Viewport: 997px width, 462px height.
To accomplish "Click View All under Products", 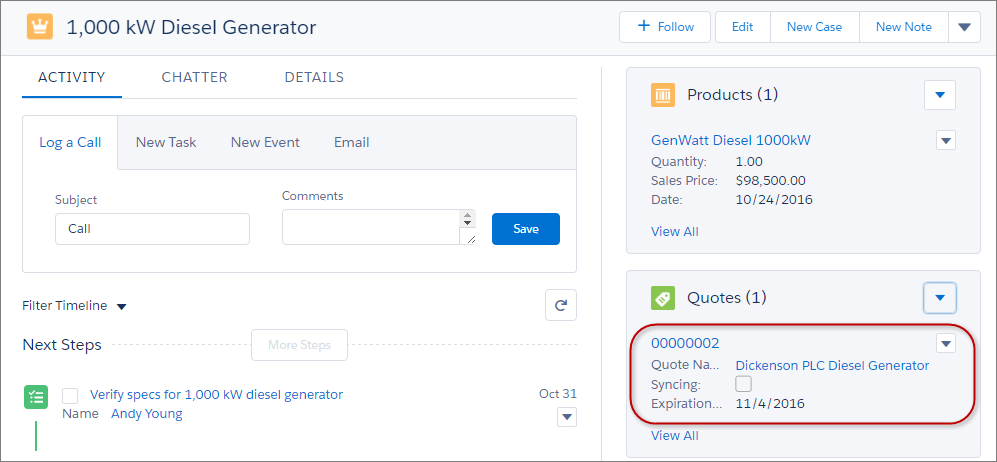I will click(x=675, y=231).
